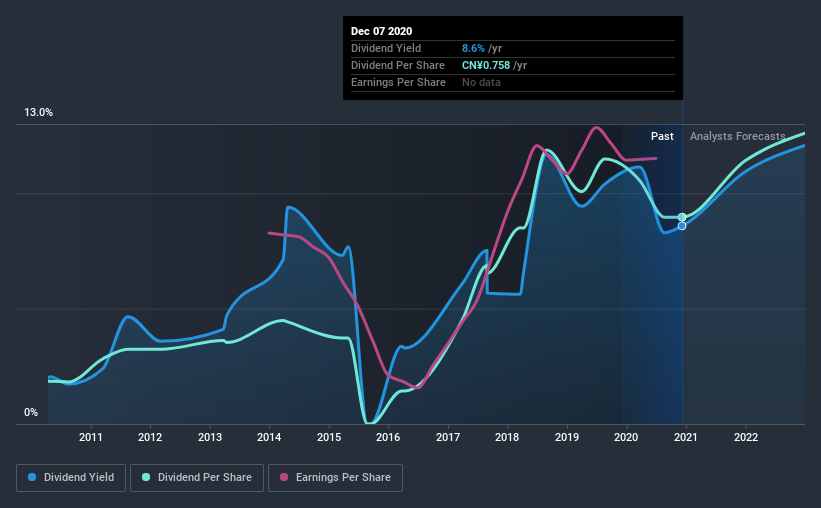Click the CN¥0.758 dividend per share value

[x=486, y=65]
